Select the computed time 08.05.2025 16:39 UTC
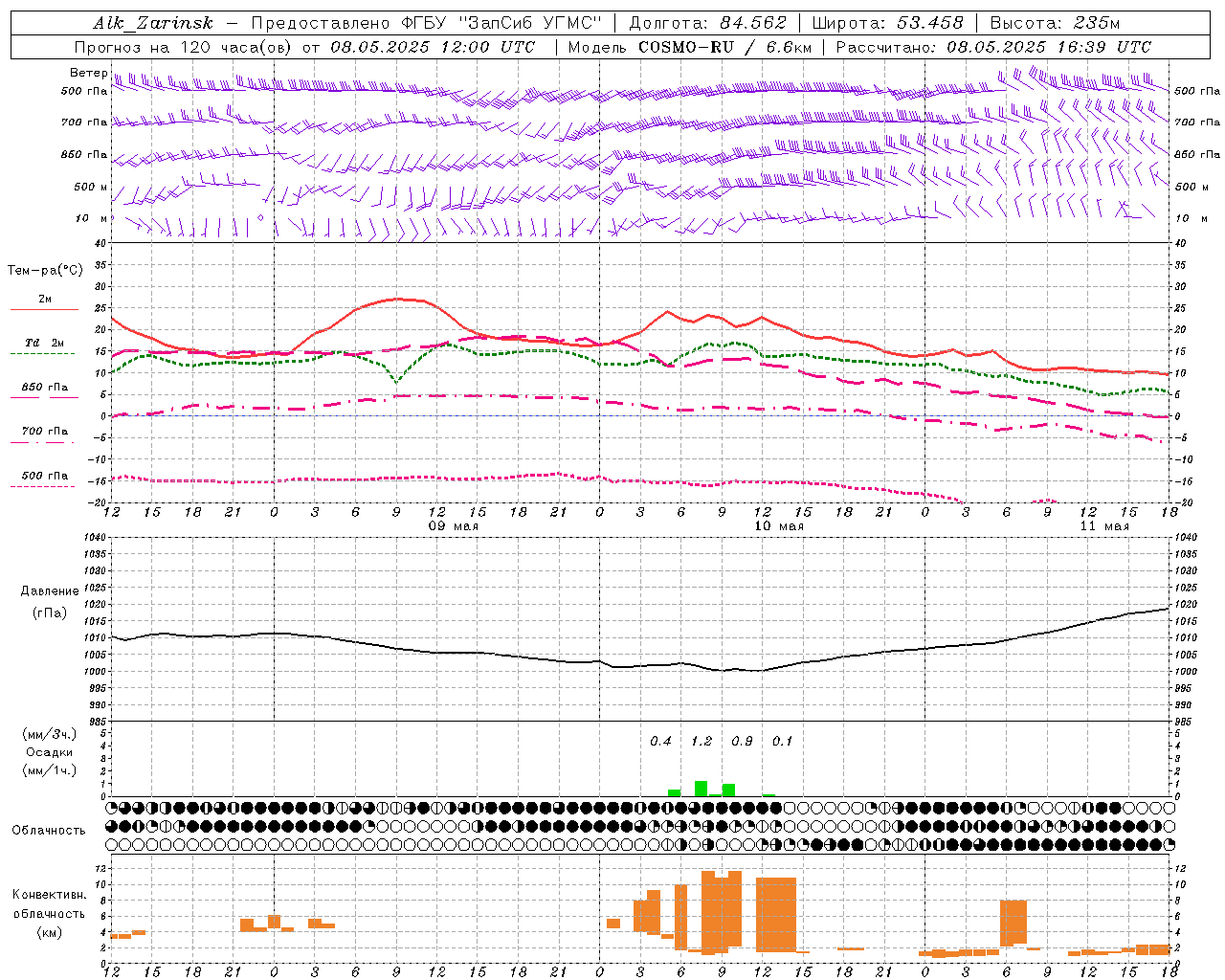Viewport: 1225px width, 980px height. [1049, 47]
